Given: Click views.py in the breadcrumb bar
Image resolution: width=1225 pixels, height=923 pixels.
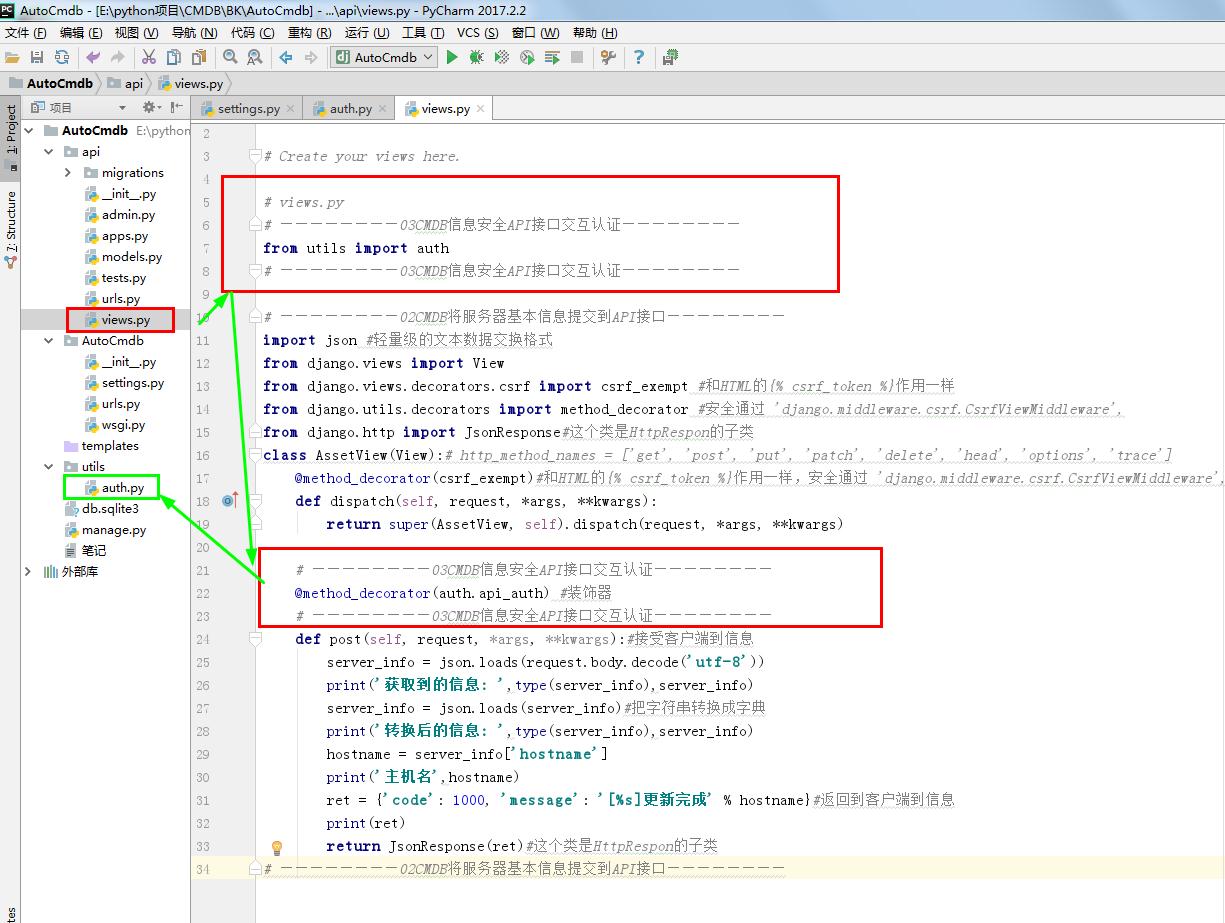Looking at the screenshot, I should point(190,84).
